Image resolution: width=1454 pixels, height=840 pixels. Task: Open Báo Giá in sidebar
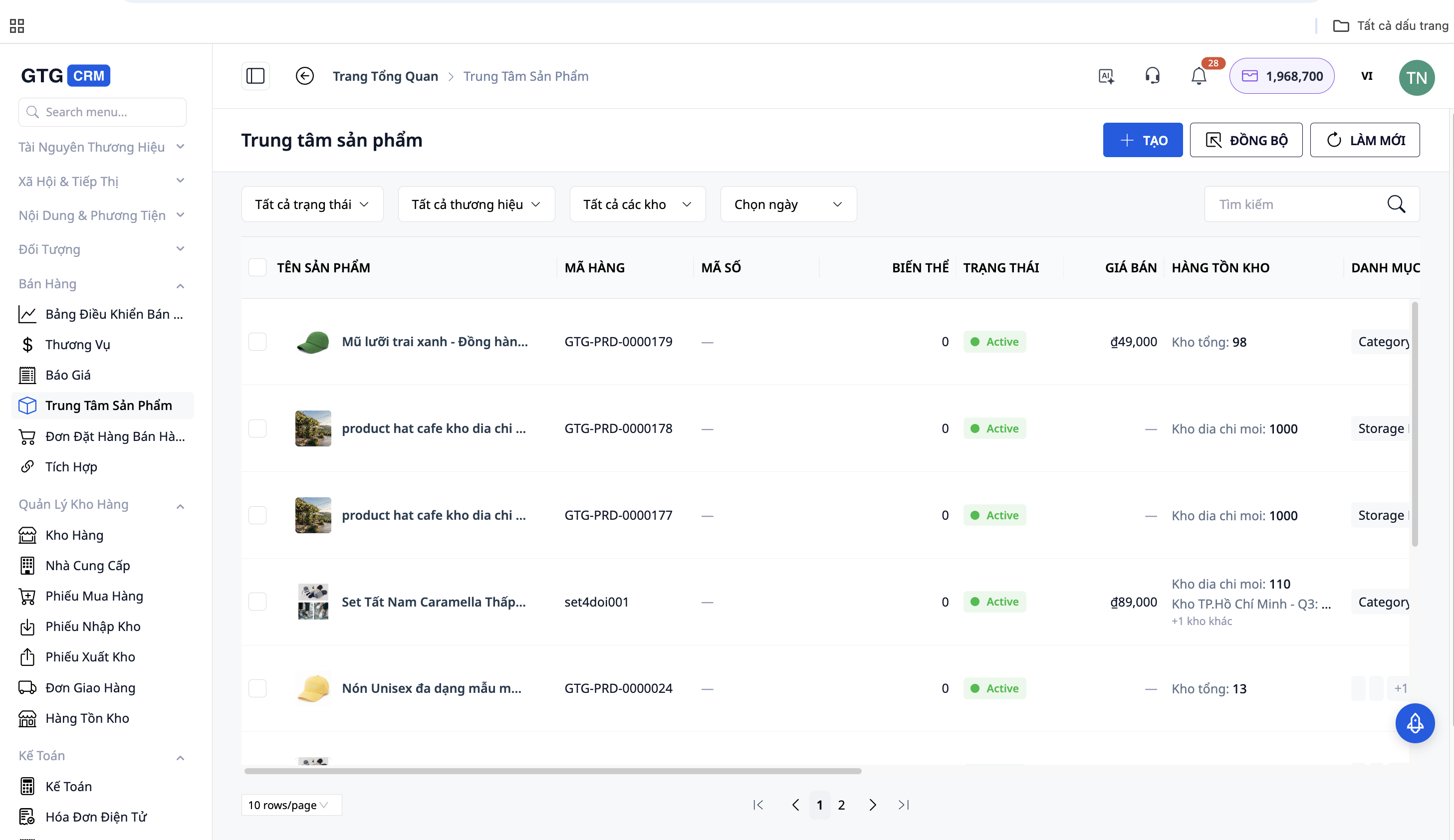pos(68,375)
